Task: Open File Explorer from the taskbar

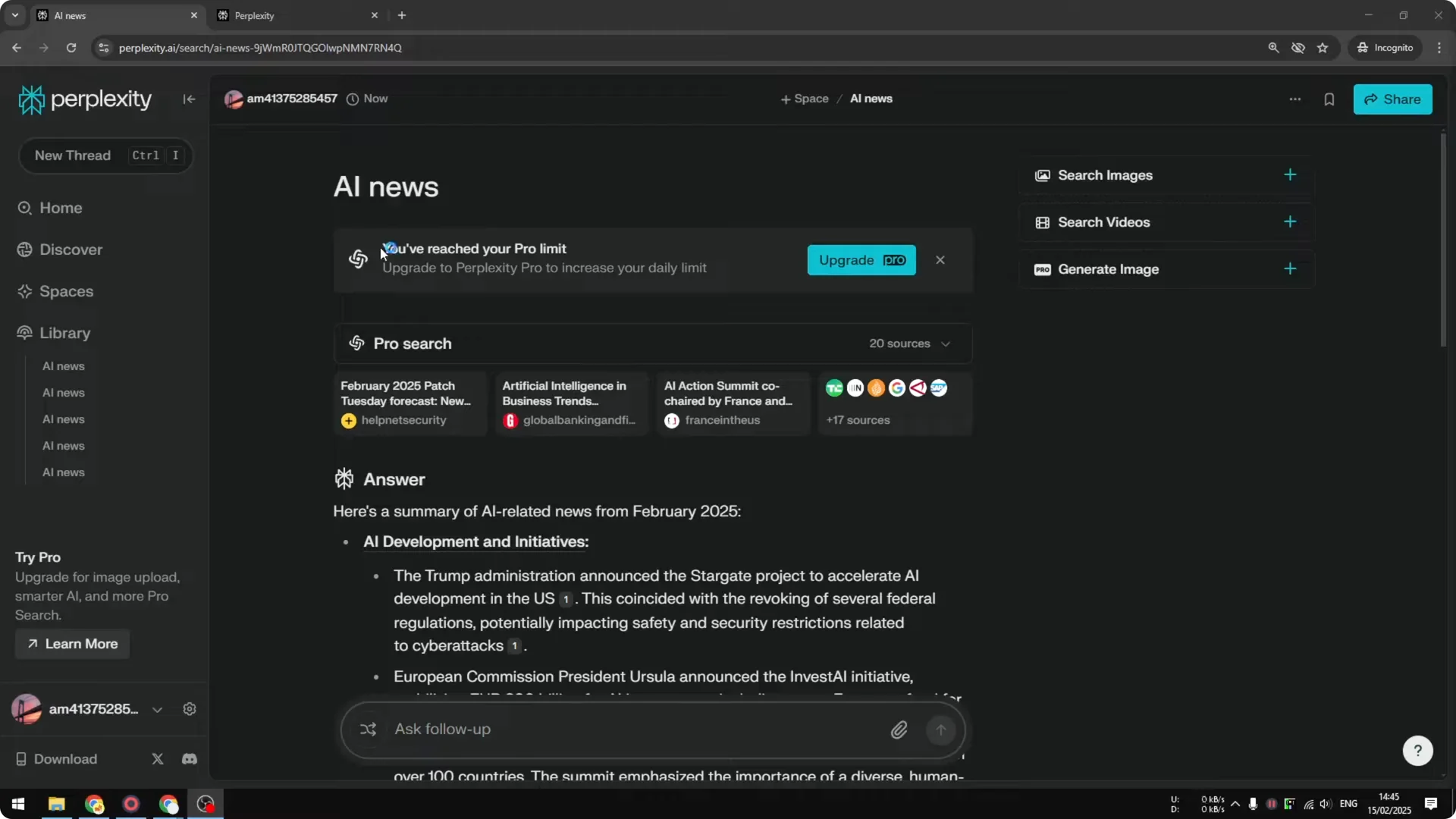Action: [x=56, y=804]
